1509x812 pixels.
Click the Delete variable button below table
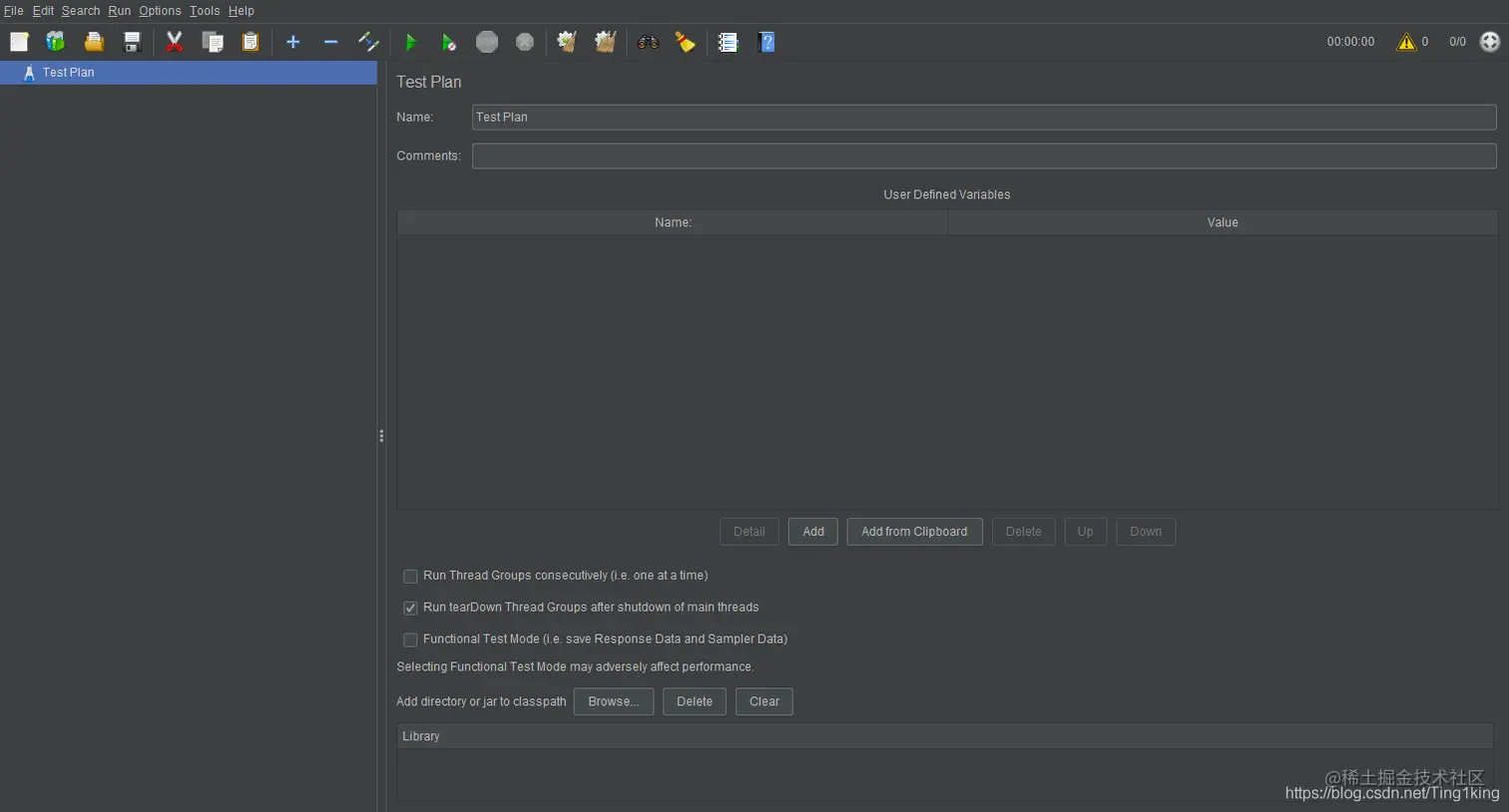(x=1023, y=532)
